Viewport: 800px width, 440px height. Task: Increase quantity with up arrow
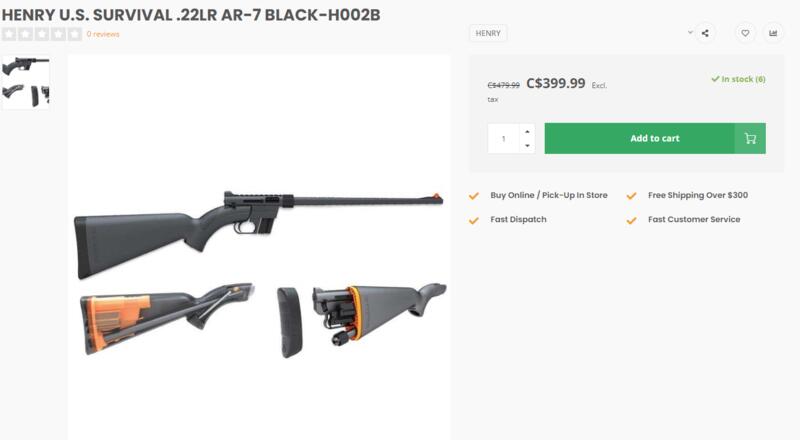[x=527, y=131]
